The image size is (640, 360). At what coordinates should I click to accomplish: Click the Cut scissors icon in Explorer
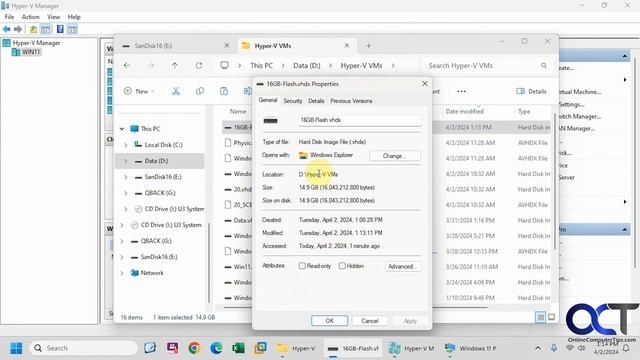coord(176,91)
